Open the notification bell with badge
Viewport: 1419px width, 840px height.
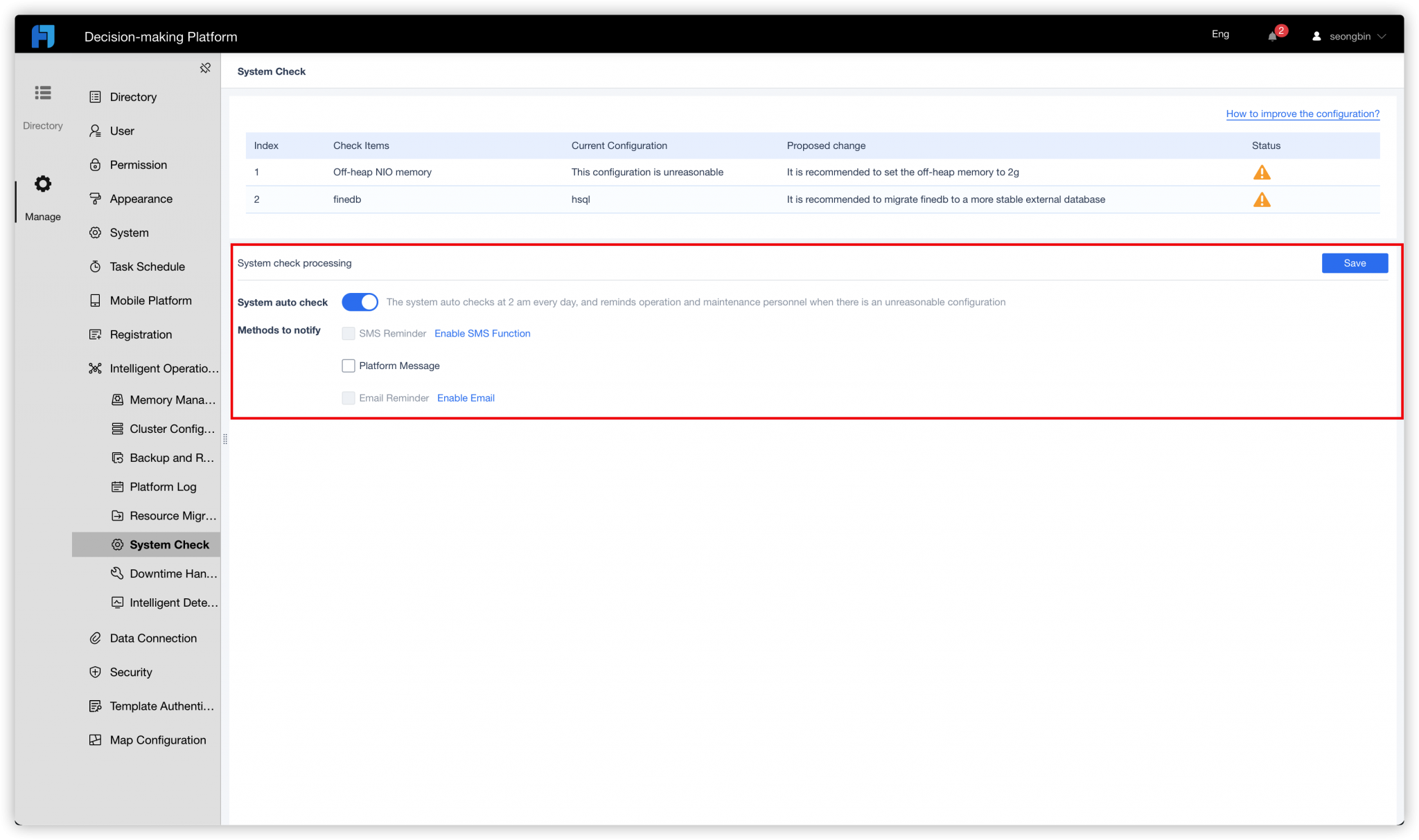[1273, 36]
